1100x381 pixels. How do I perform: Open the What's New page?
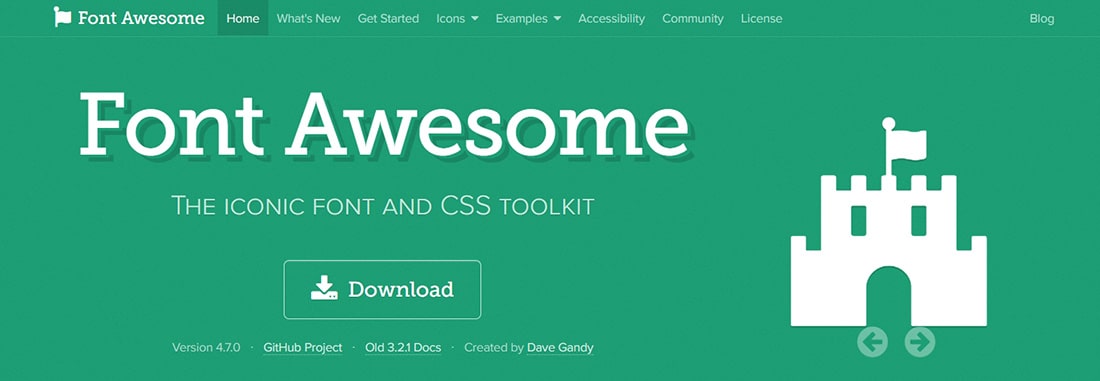[309, 18]
